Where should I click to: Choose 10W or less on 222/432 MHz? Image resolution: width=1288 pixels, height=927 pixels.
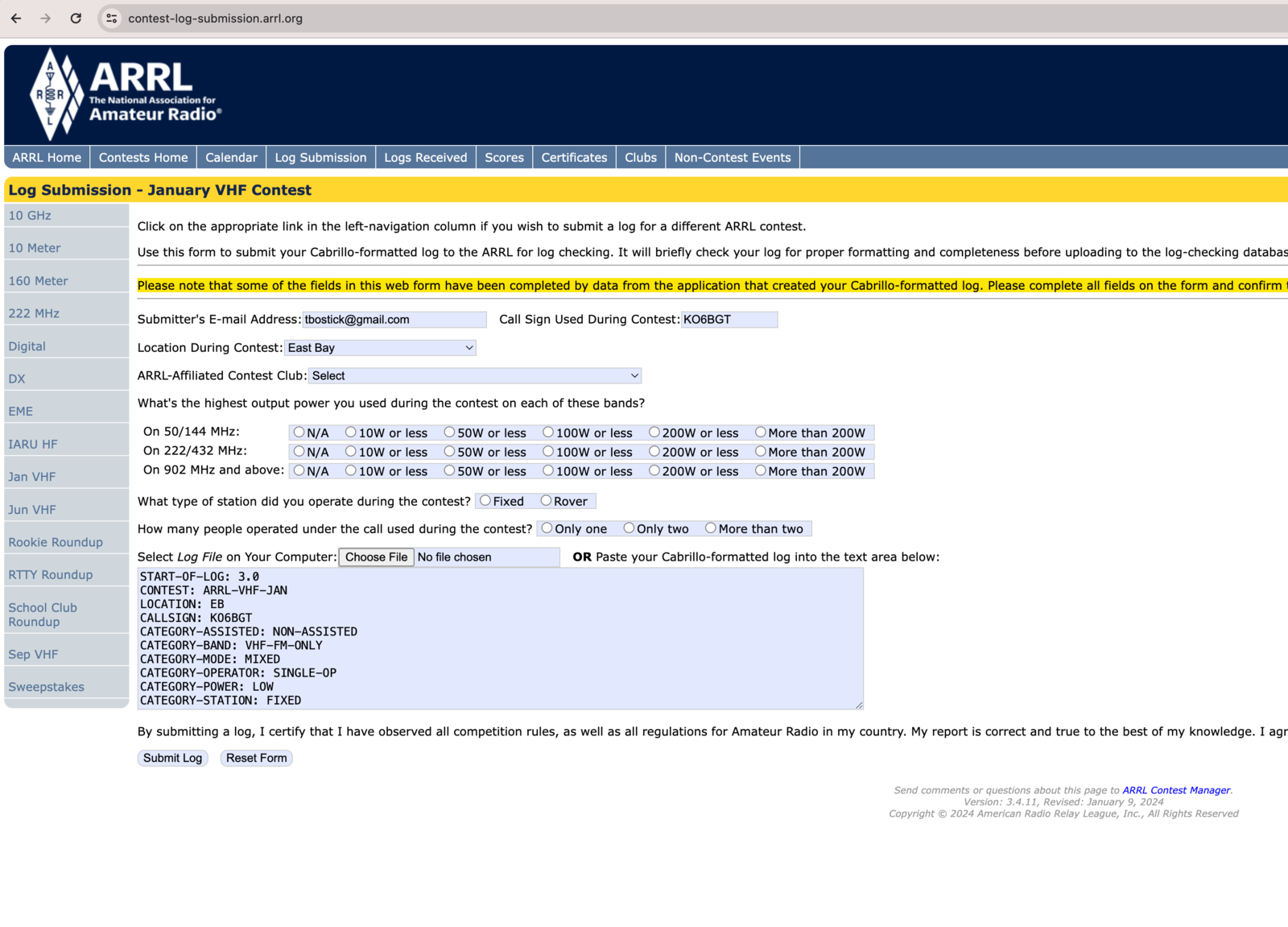(x=351, y=452)
